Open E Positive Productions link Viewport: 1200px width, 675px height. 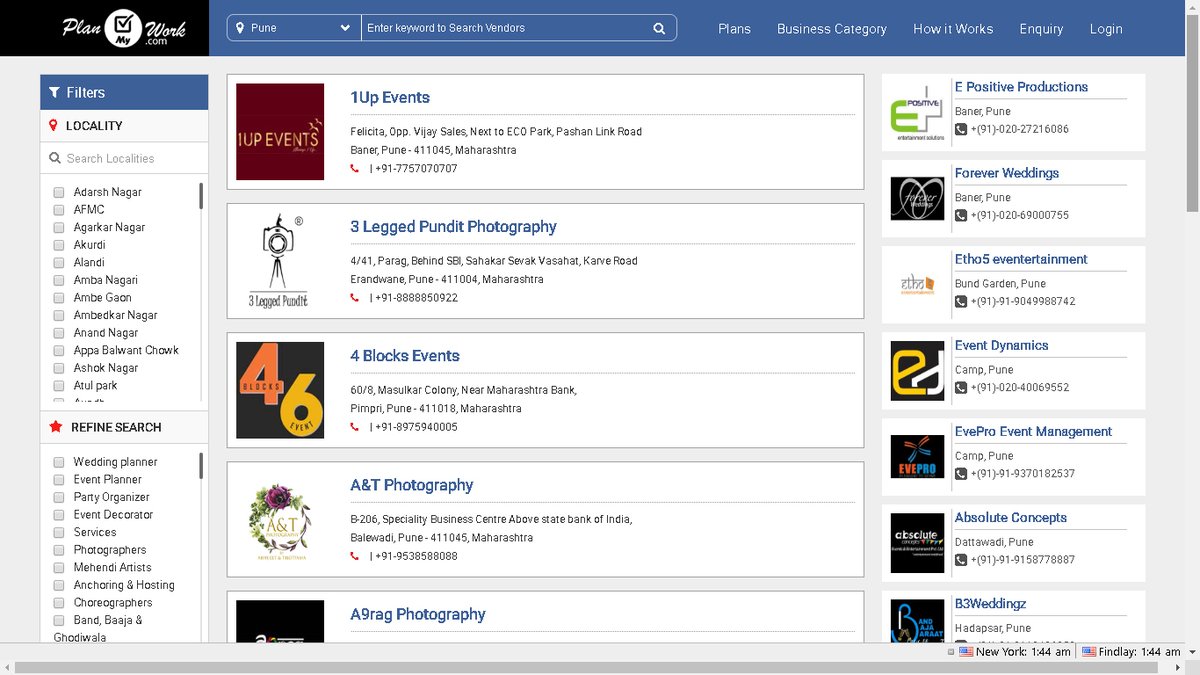1021,87
